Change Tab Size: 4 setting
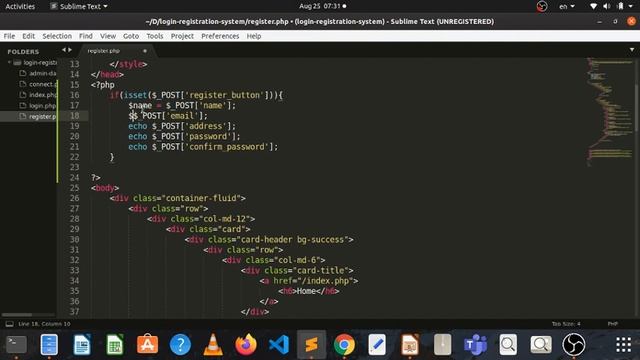 (x=566, y=324)
